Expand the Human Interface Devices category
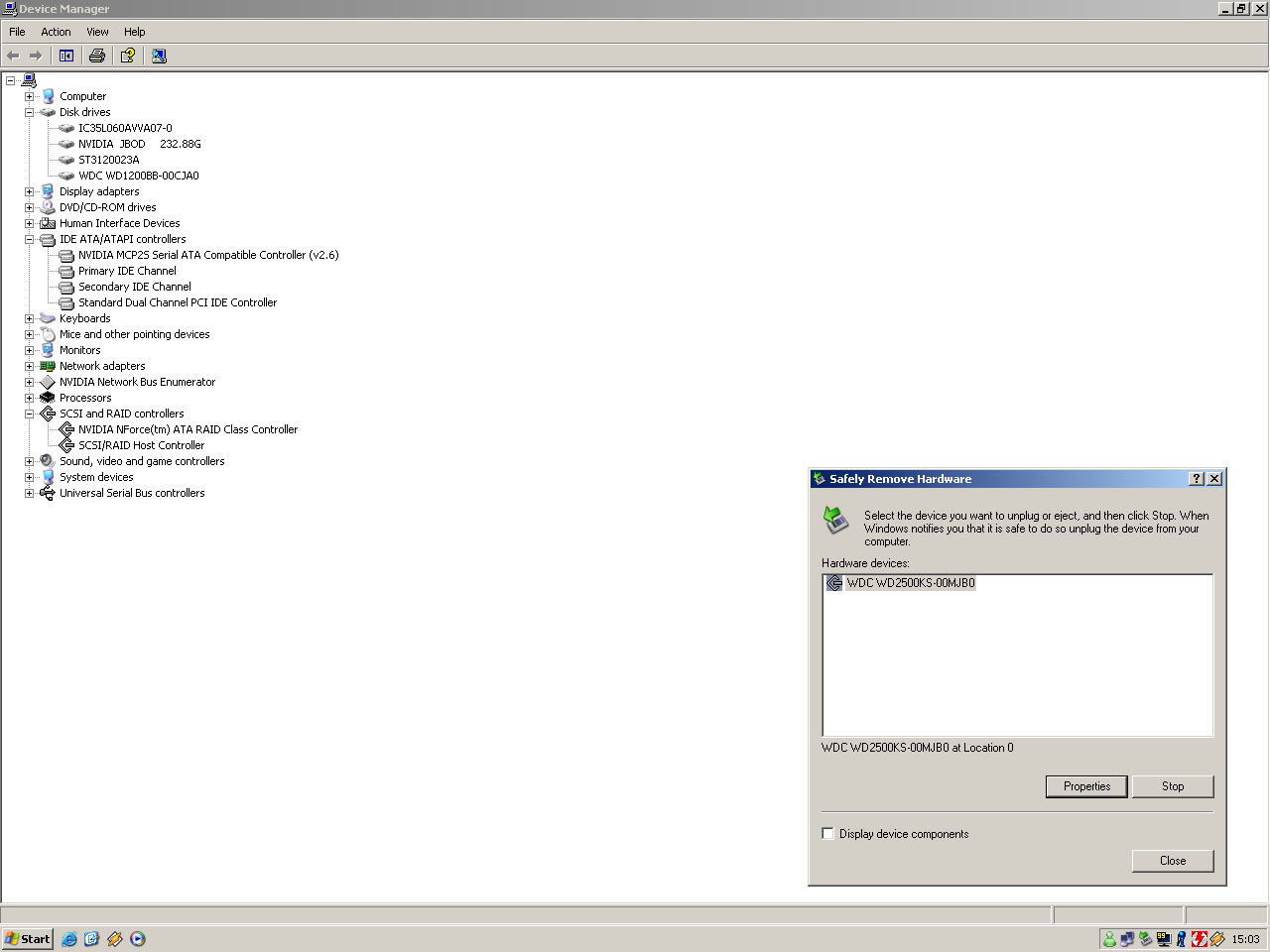This screenshot has height=952, width=1270. tap(29, 223)
